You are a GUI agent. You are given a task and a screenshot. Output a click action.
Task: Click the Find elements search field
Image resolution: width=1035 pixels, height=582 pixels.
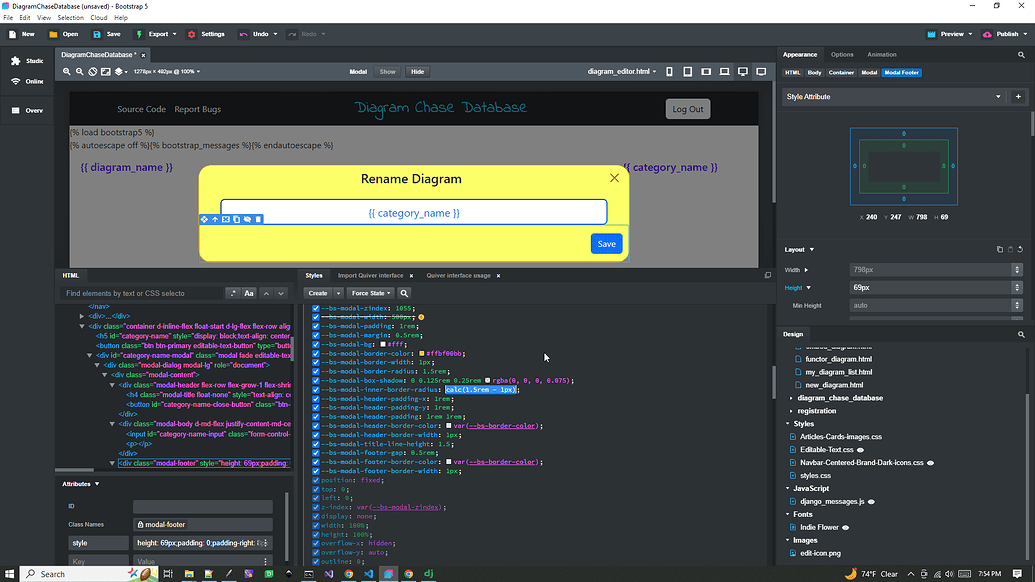coord(145,293)
